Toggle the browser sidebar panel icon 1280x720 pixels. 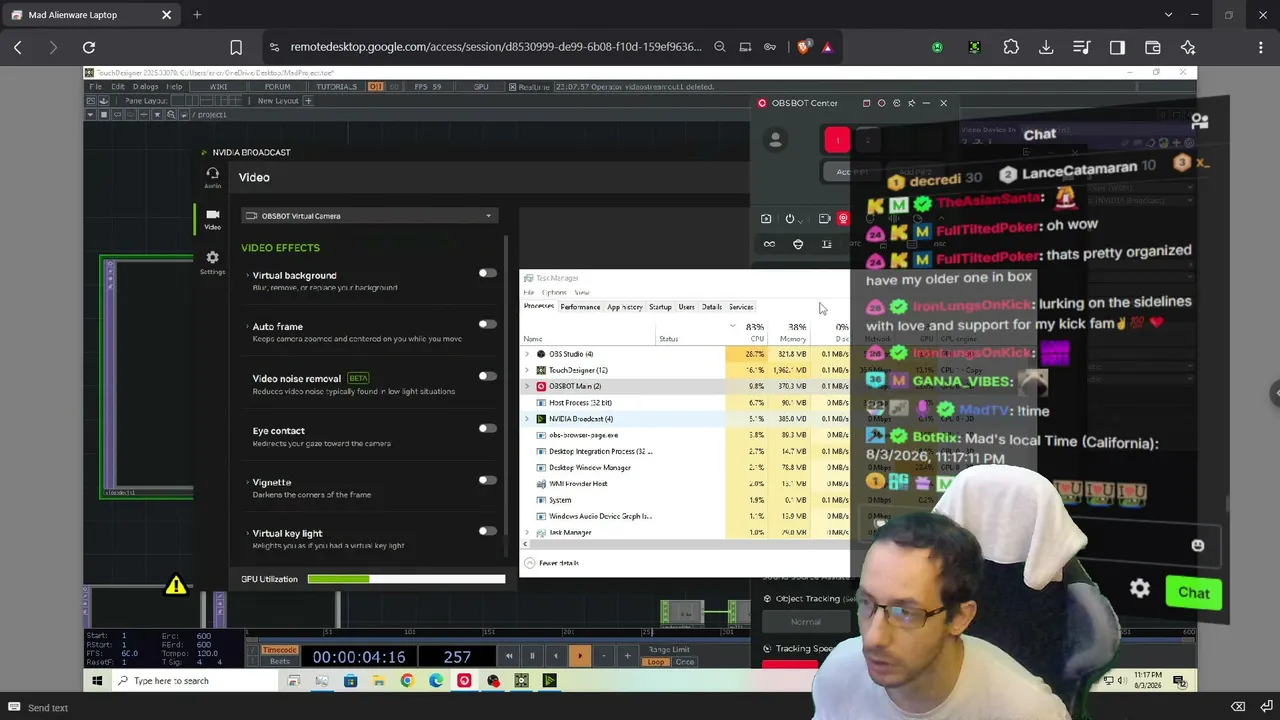1117,47
